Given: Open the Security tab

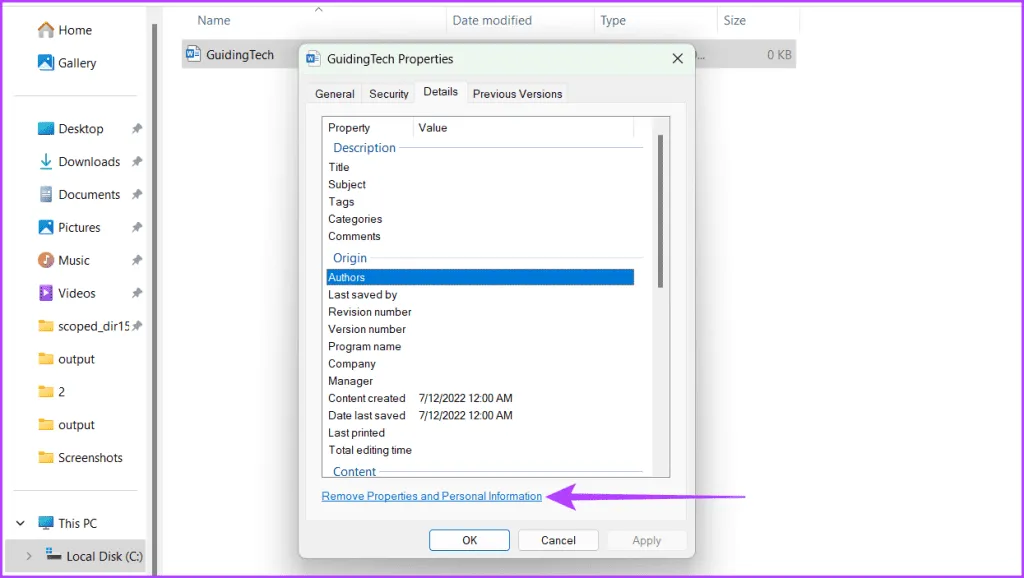Looking at the screenshot, I should [x=389, y=94].
